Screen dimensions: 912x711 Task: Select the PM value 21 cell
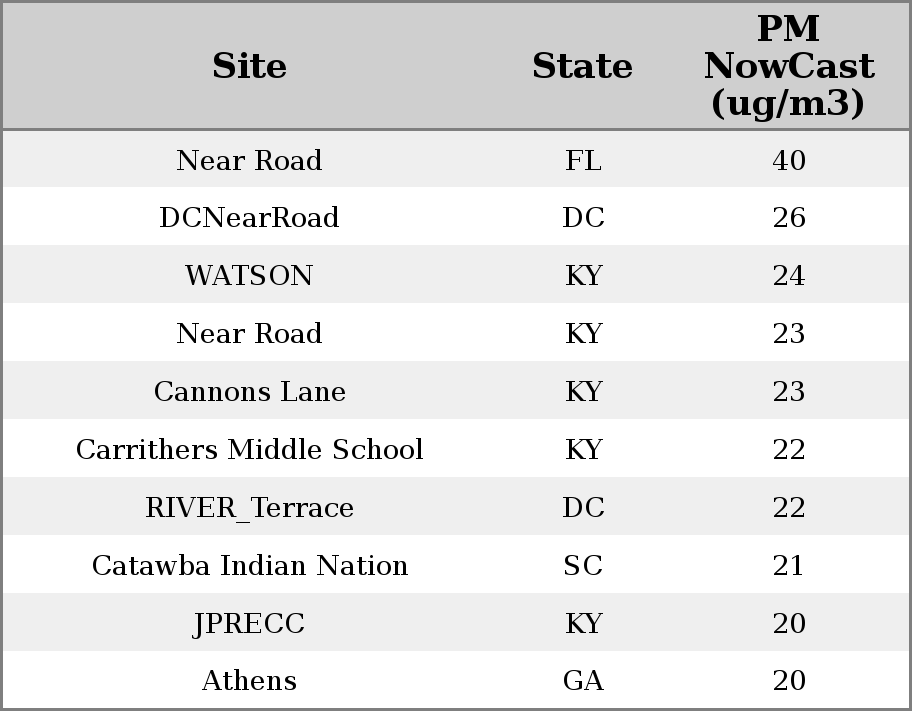(789, 565)
